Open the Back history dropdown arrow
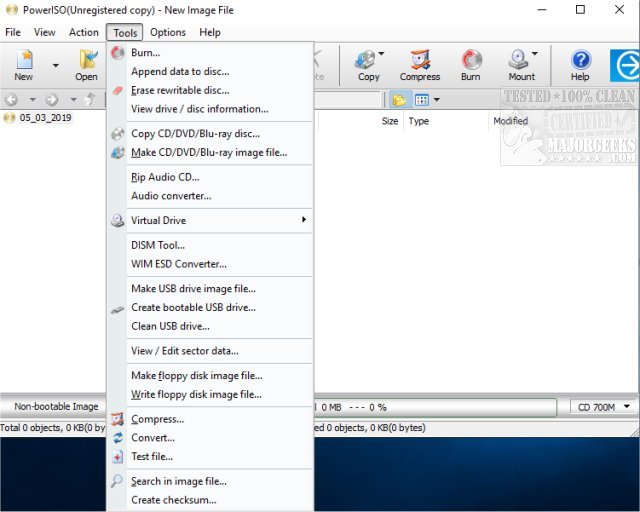 tap(32, 99)
